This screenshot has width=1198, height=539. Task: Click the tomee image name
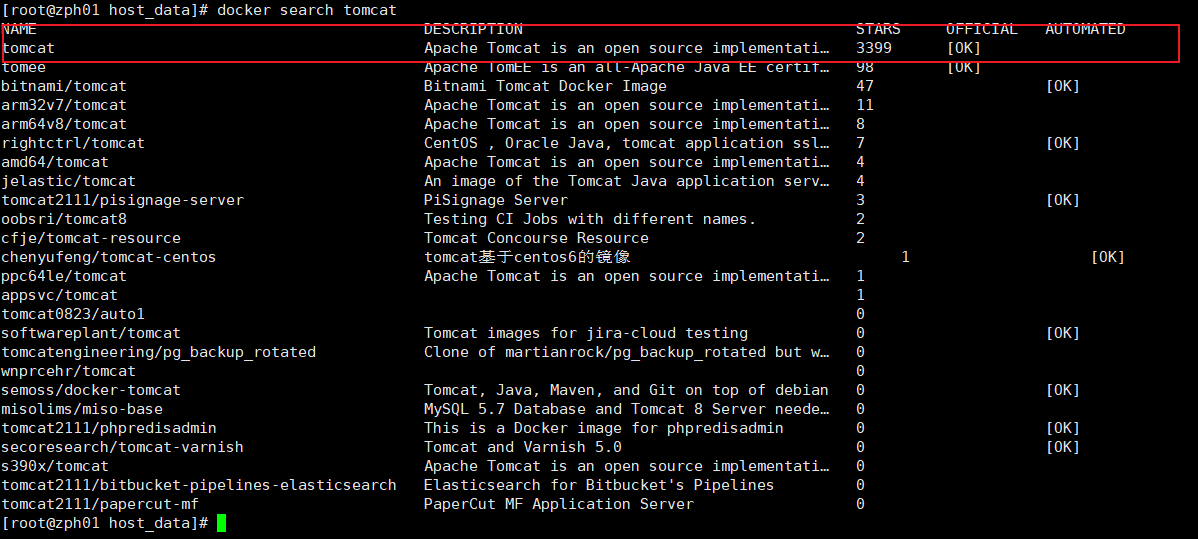pos(24,67)
